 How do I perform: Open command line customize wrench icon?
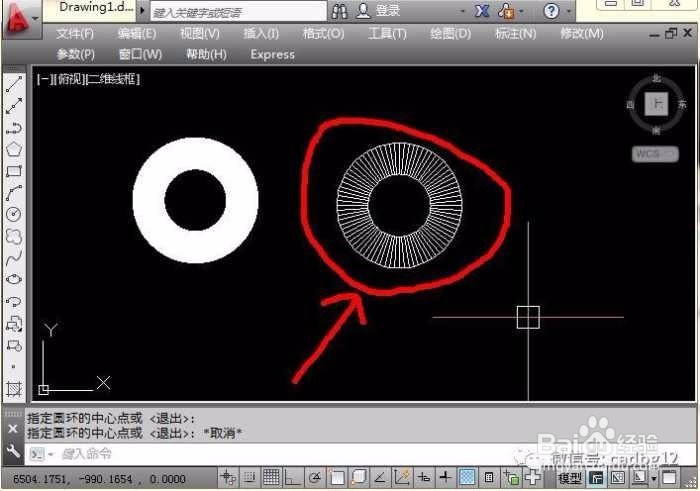click(13, 451)
